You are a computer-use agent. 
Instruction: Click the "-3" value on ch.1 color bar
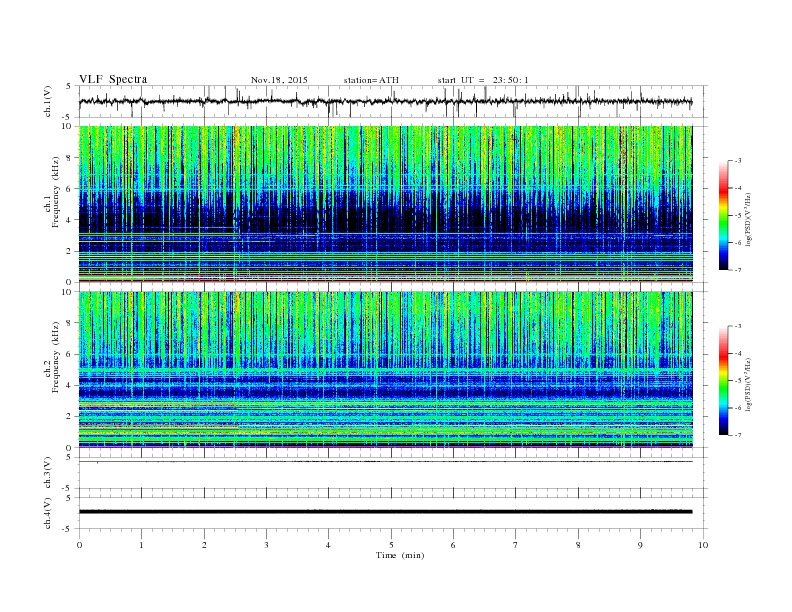pos(738,161)
